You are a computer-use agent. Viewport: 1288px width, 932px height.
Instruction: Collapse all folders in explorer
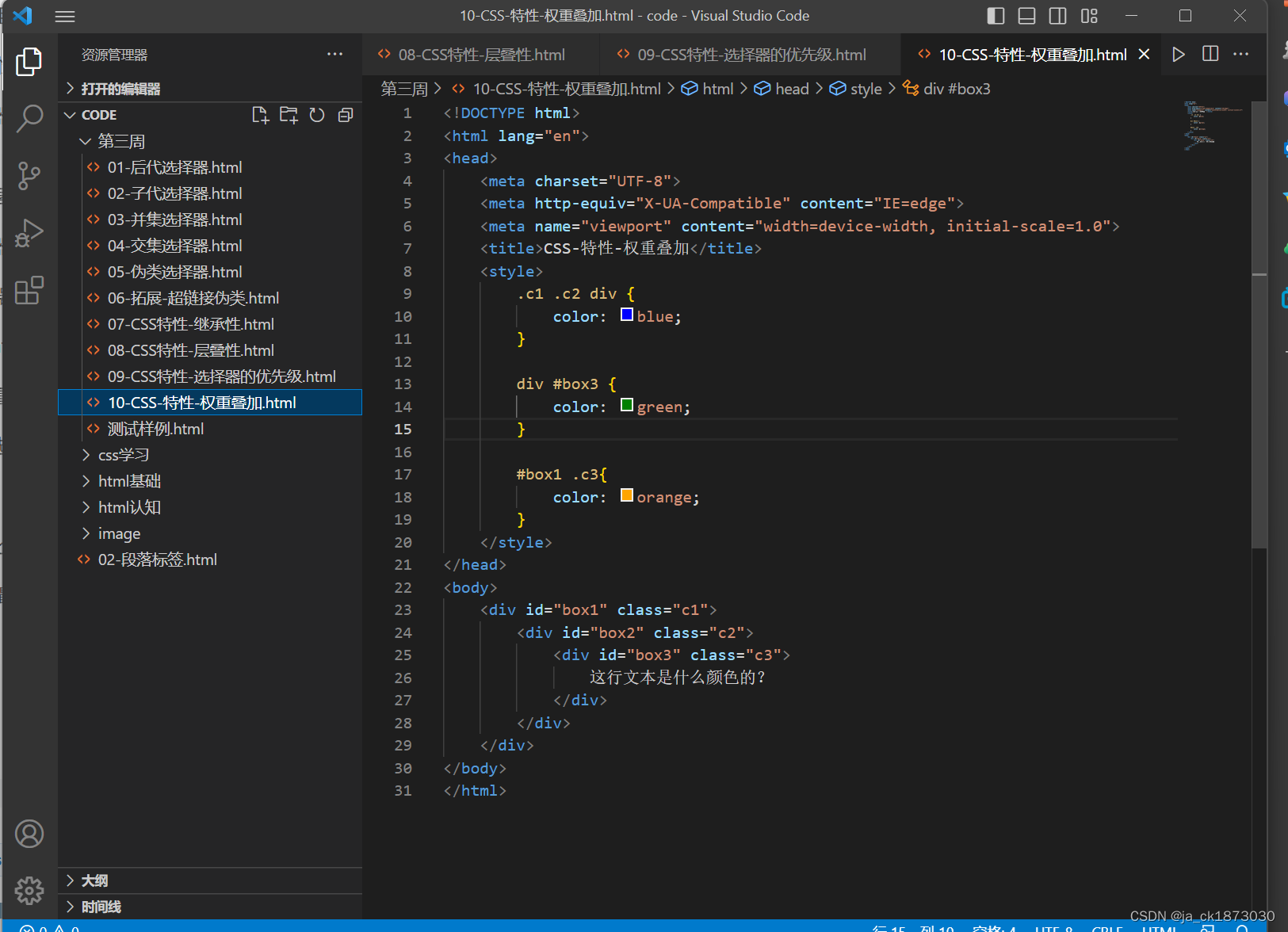[346, 115]
